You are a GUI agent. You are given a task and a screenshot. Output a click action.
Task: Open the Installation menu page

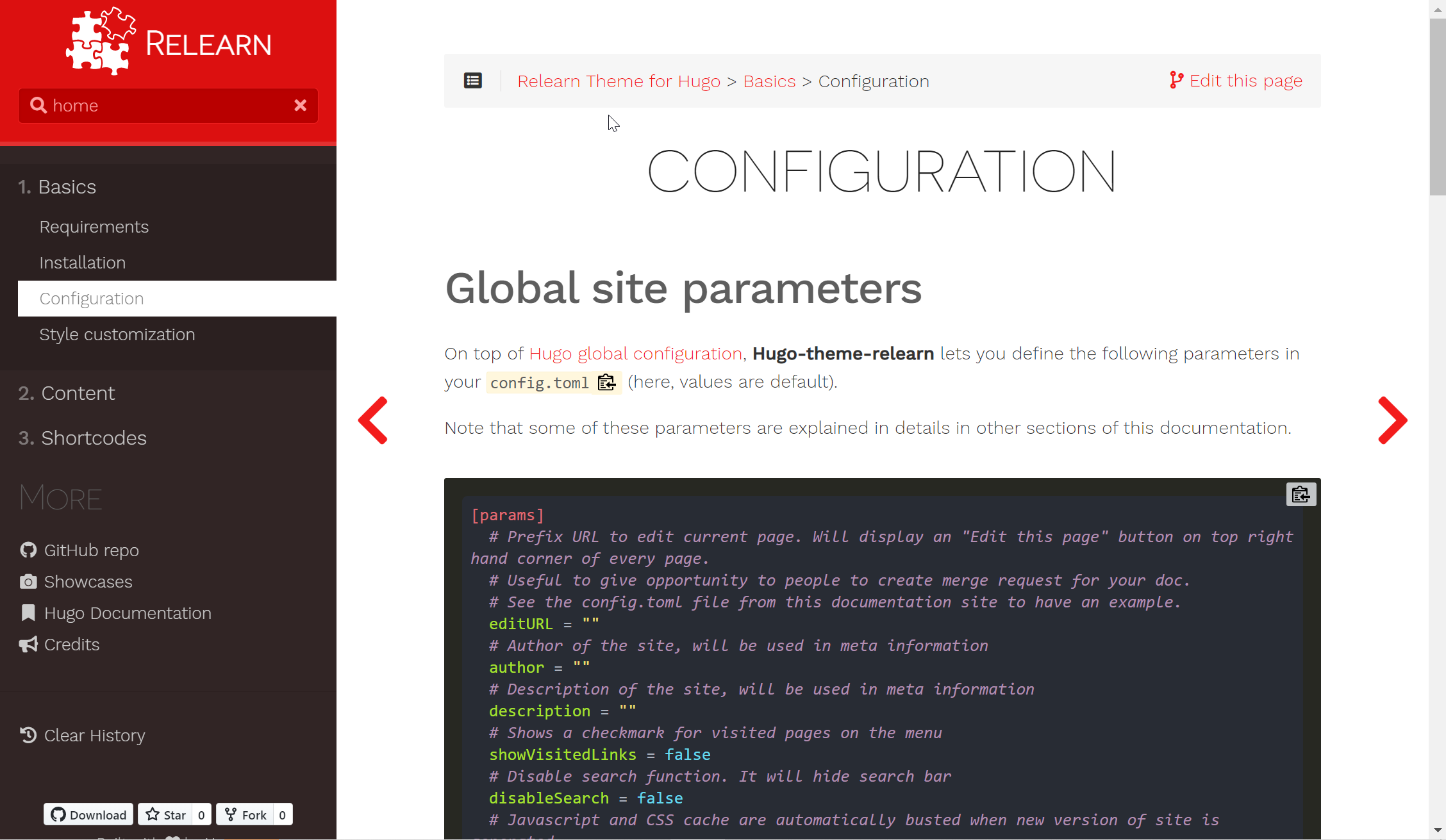82,263
